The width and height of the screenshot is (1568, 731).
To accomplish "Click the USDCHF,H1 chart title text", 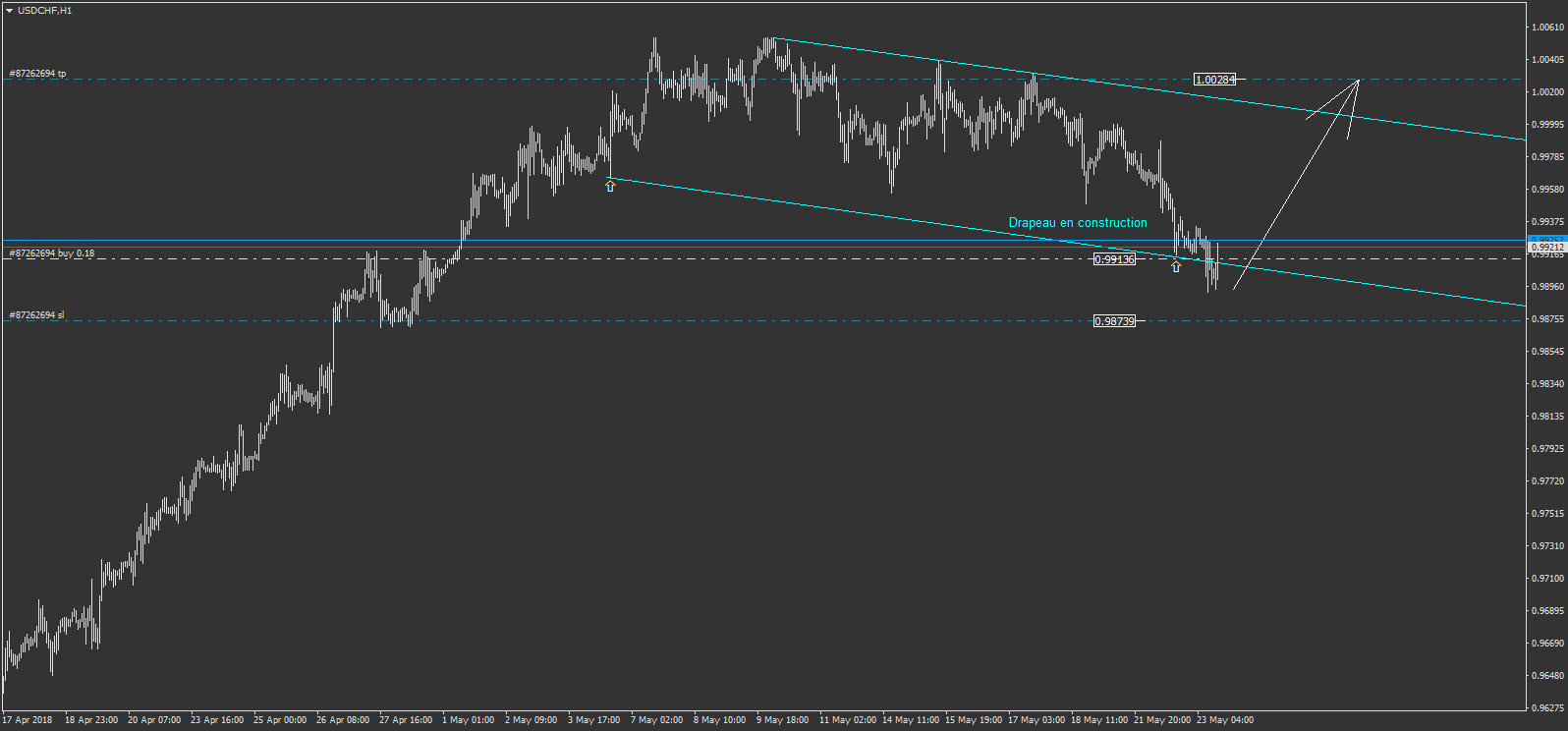I will (45, 11).
